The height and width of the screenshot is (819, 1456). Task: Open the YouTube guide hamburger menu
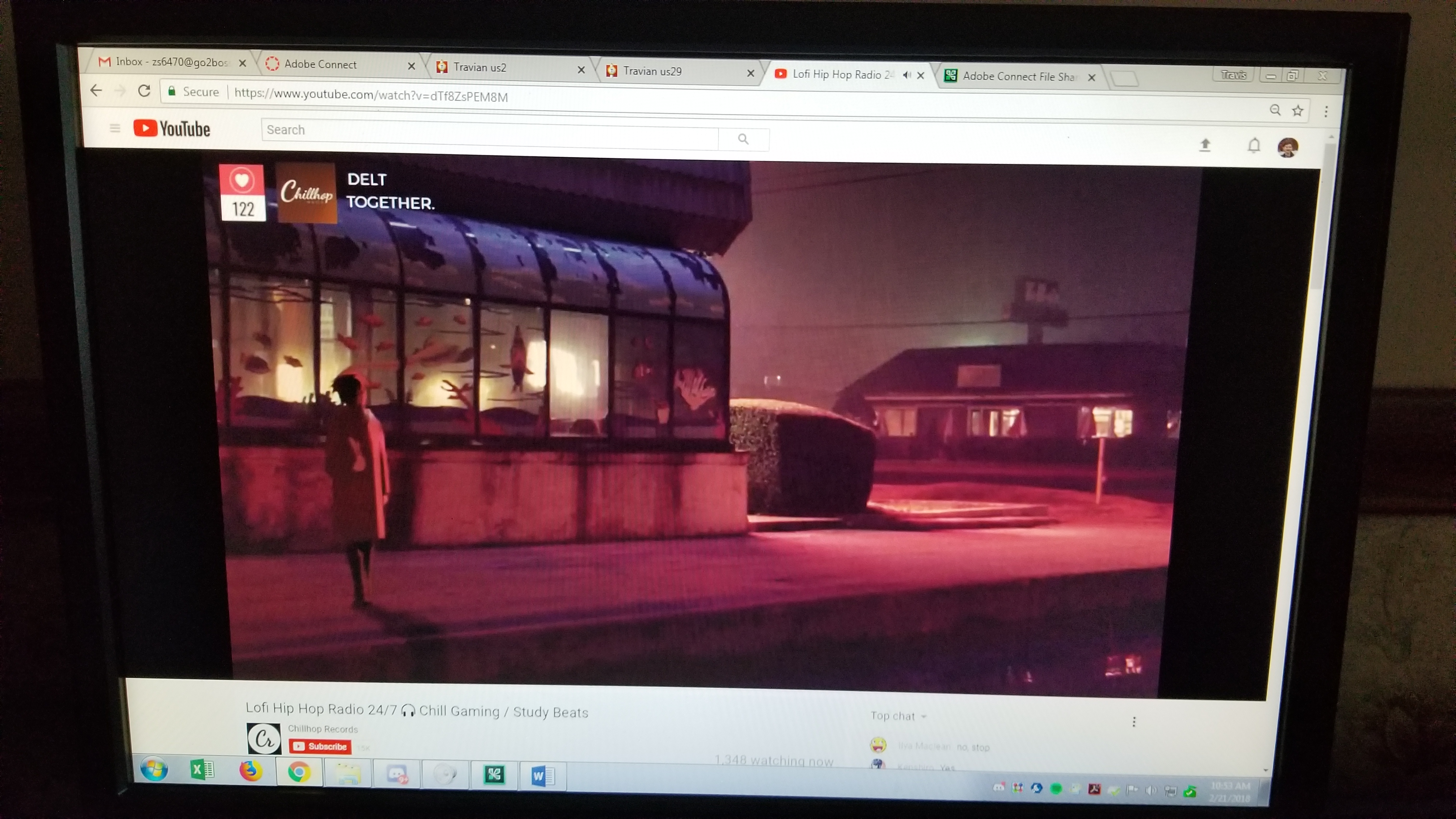point(115,128)
